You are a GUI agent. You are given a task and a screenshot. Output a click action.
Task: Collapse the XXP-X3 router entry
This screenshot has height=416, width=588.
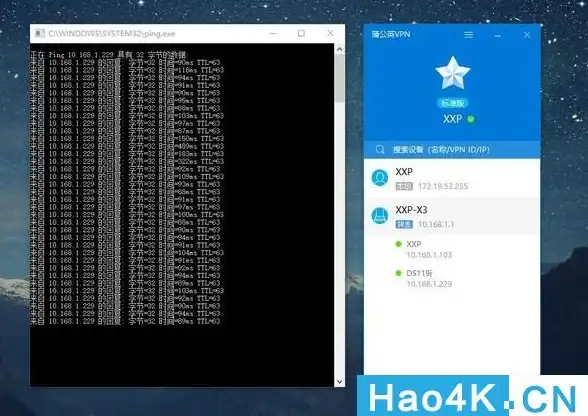point(452,216)
